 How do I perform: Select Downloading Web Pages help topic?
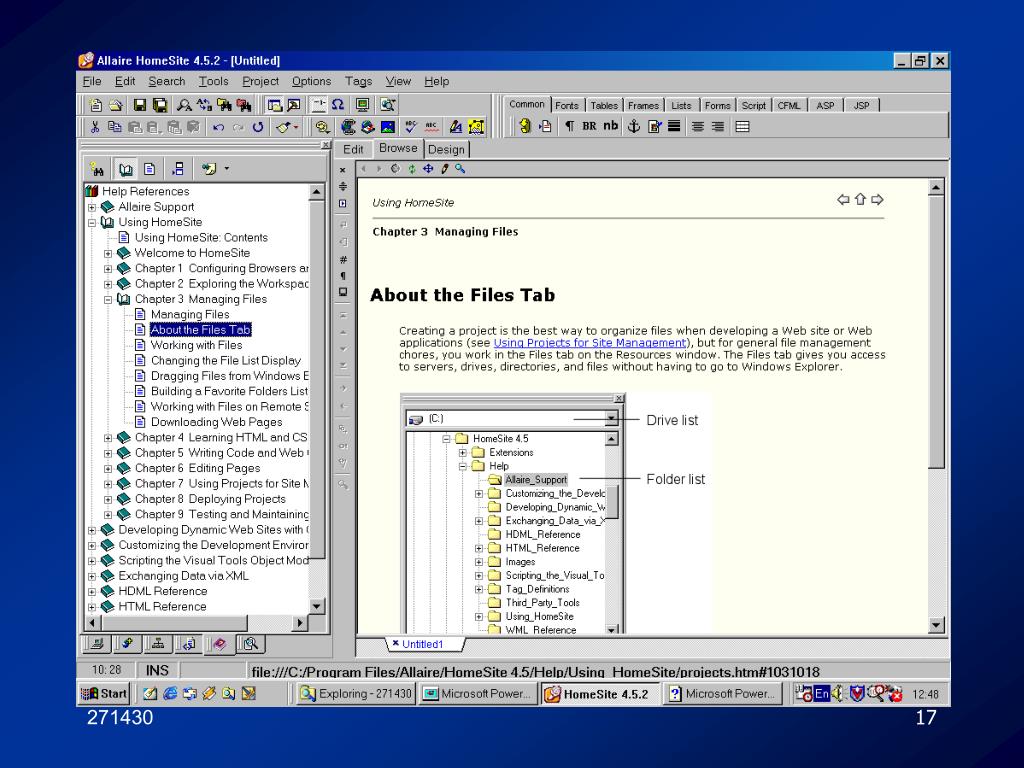click(217, 423)
